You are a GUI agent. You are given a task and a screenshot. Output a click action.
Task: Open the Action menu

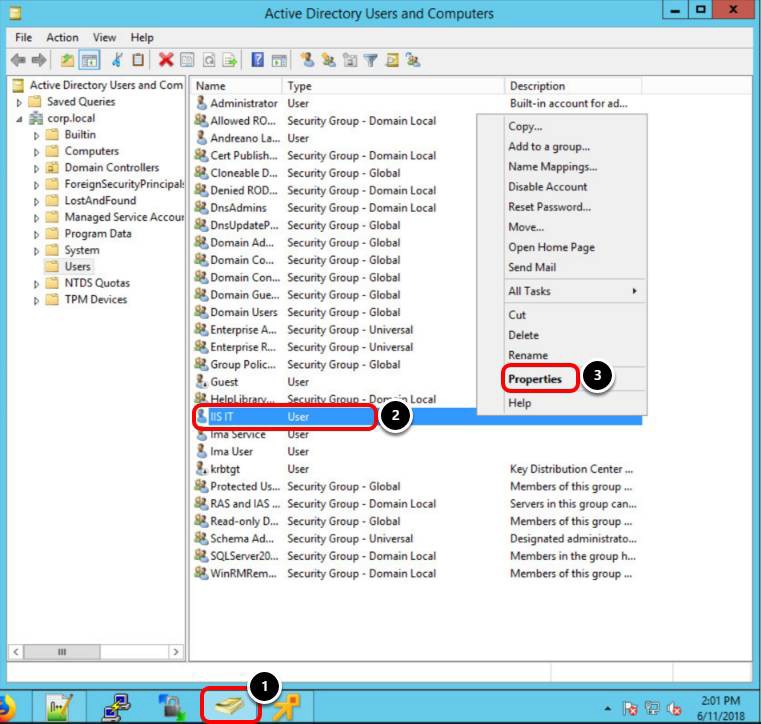tap(62, 37)
